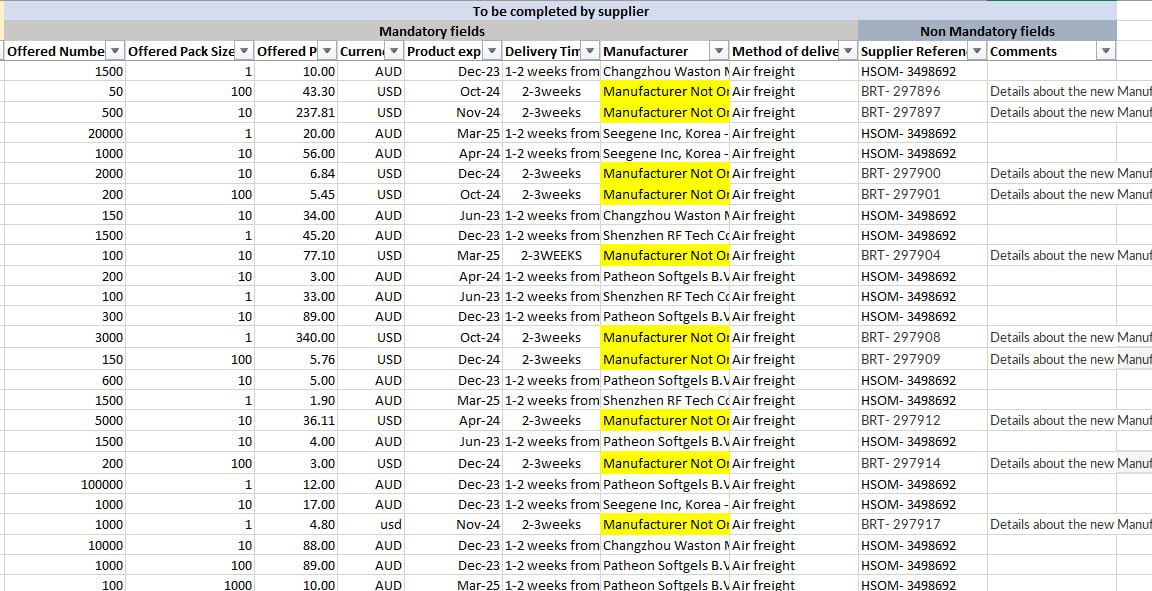Screen dimensions: 1152x591
Task: Select supplier reference BRT- 297909
Action: tap(922, 359)
